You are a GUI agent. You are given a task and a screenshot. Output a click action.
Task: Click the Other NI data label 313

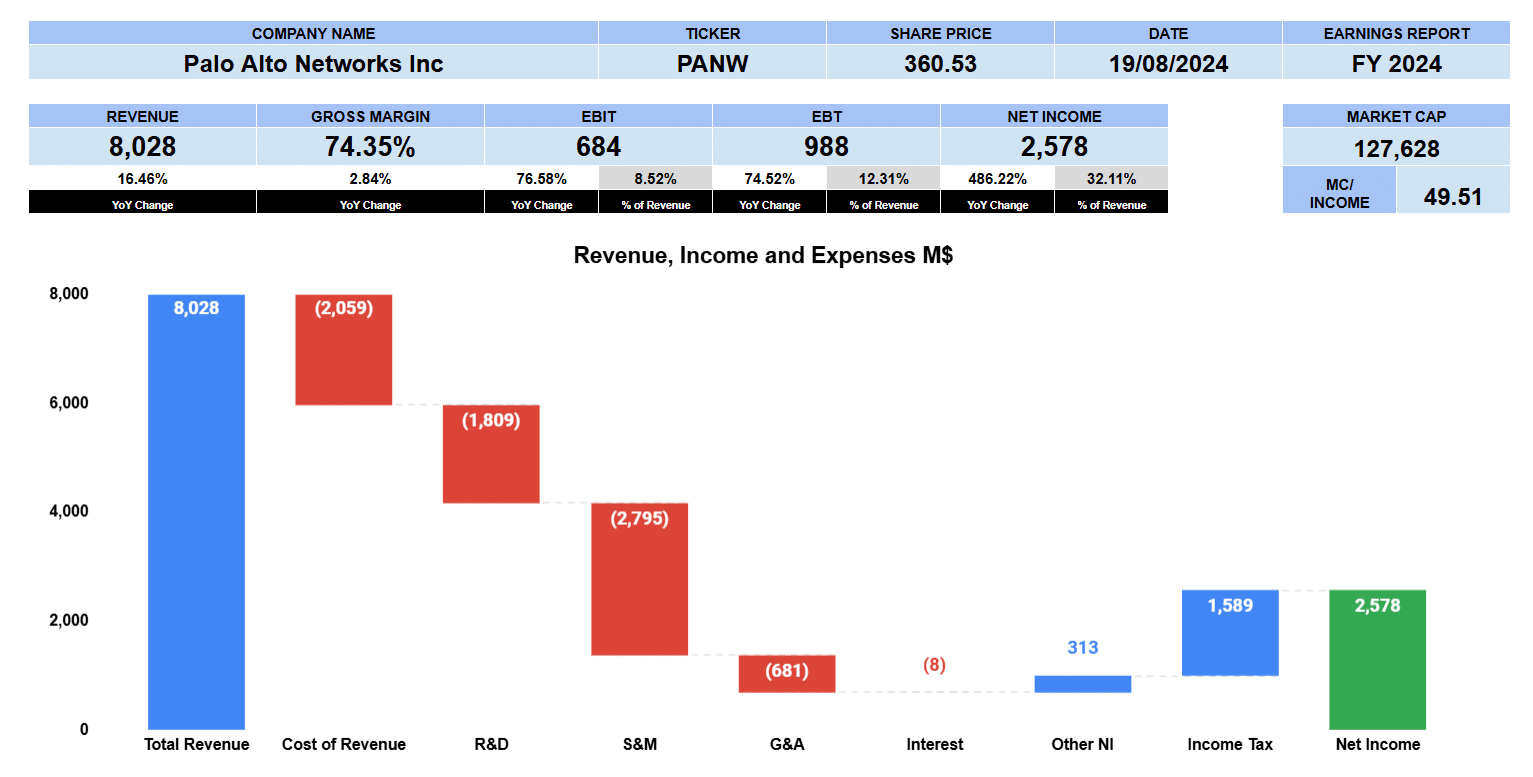click(x=1083, y=648)
